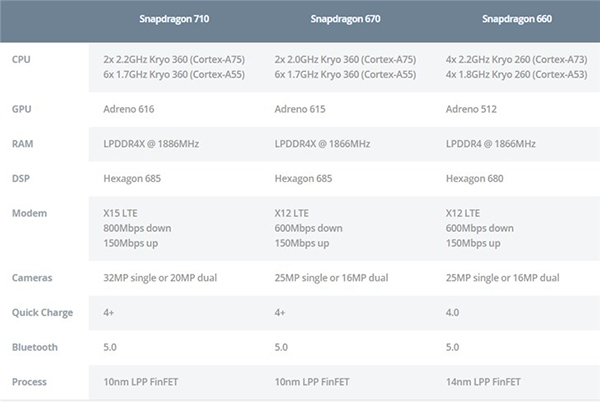Image resolution: width=600 pixels, height=402 pixels.
Task: Click the Bluetooth row label
Action: tap(35, 347)
